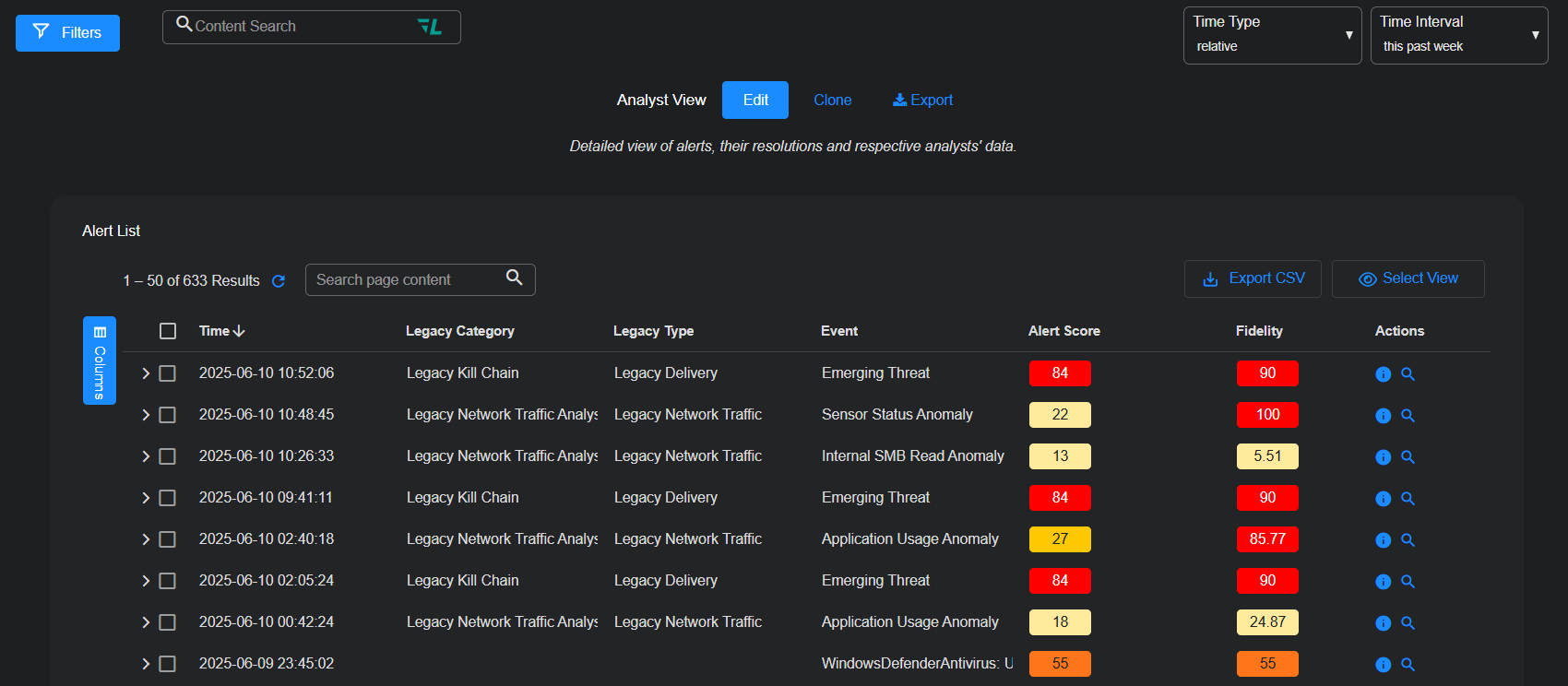The height and width of the screenshot is (686, 1568).
Task: Click the magnifier in page content search
Action: pyautogui.click(x=515, y=278)
